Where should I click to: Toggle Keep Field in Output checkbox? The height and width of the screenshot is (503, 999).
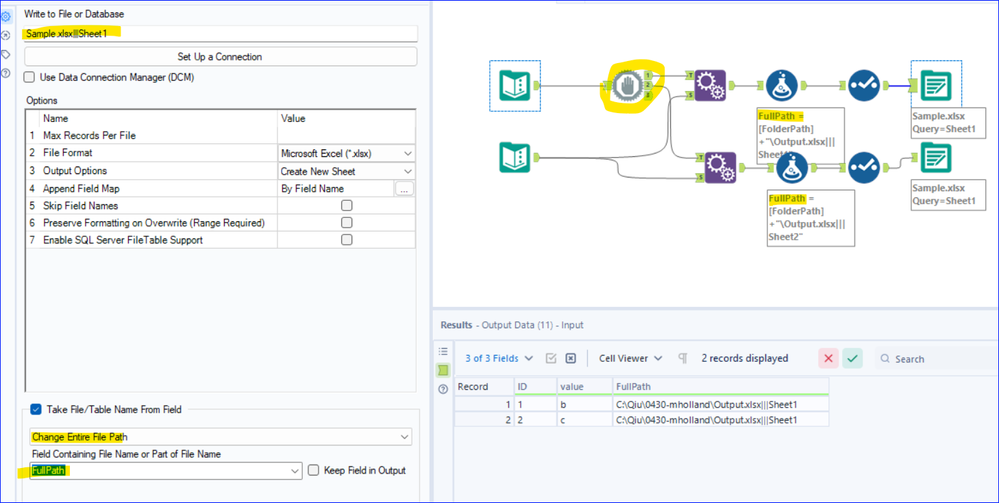point(313,470)
